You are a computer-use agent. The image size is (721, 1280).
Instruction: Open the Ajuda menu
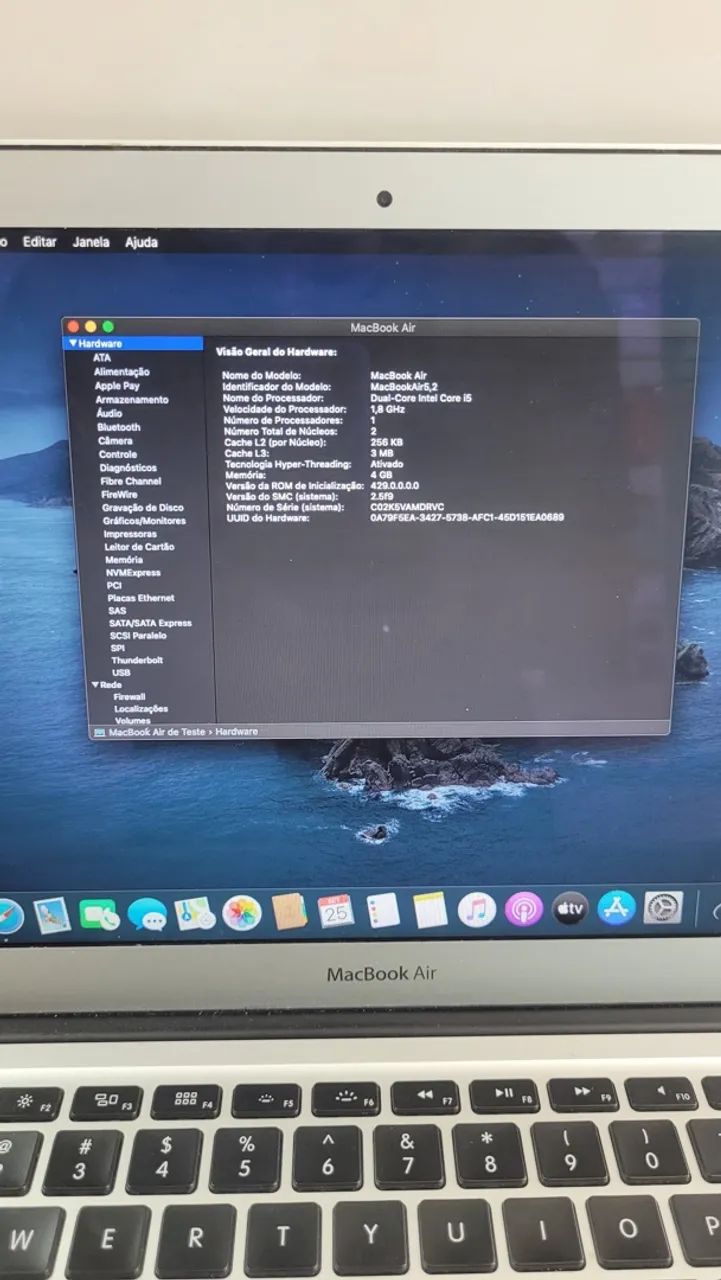click(x=141, y=242)
